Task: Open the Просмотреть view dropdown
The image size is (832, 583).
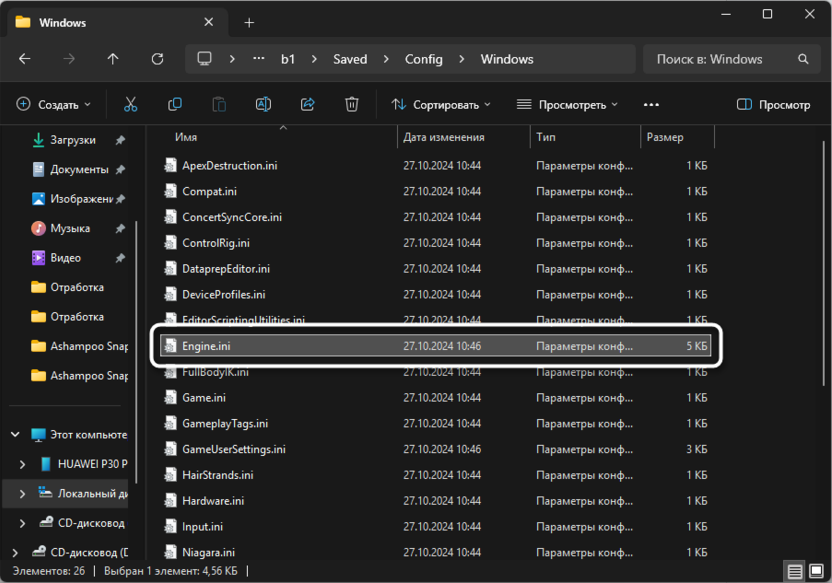Action: click(x=567, y=104)
